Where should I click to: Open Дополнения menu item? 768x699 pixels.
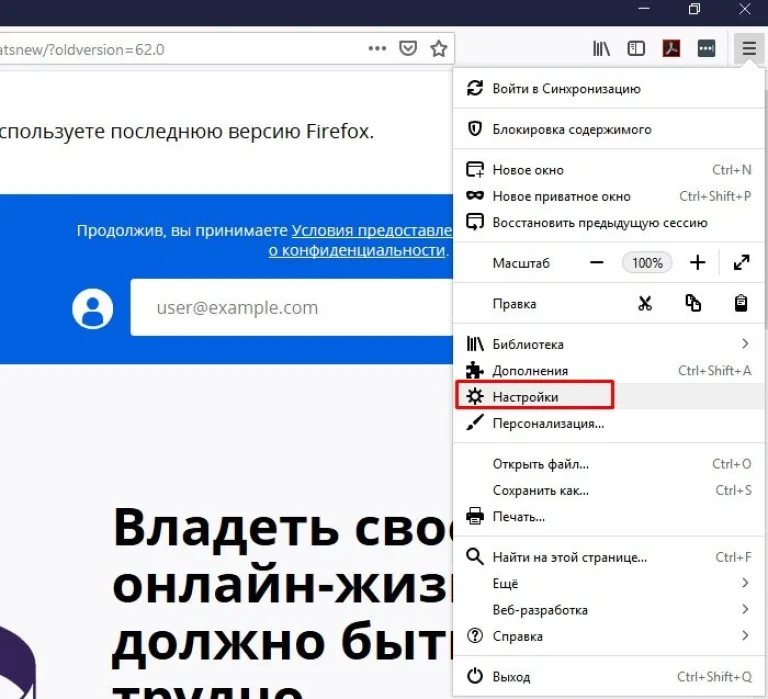click(608, 371)
